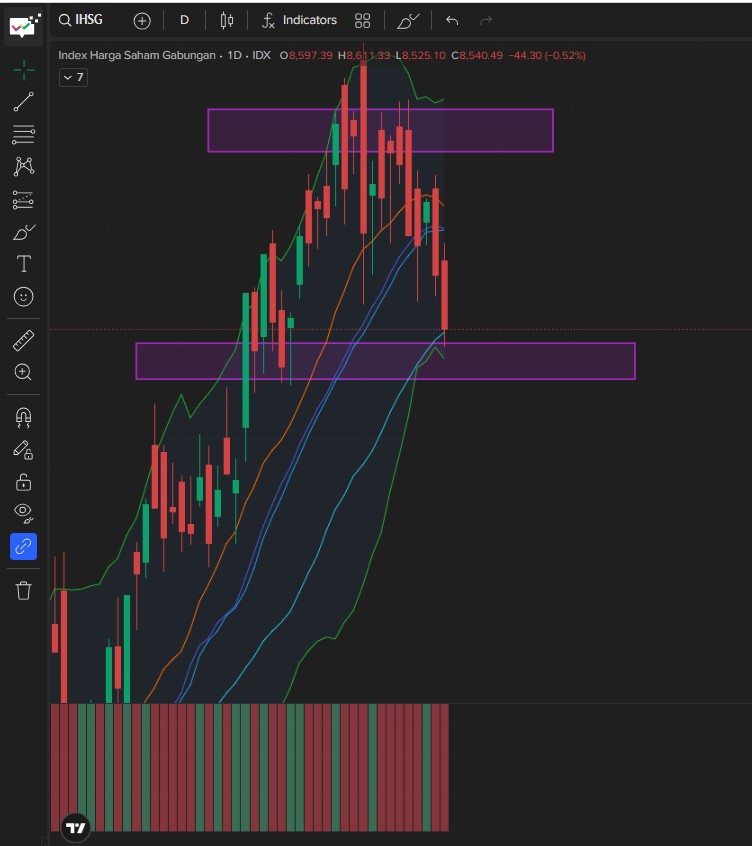The image size is (752, 846).
Task: Select the Text annotation tool
Action: click(x=23, y=264)
